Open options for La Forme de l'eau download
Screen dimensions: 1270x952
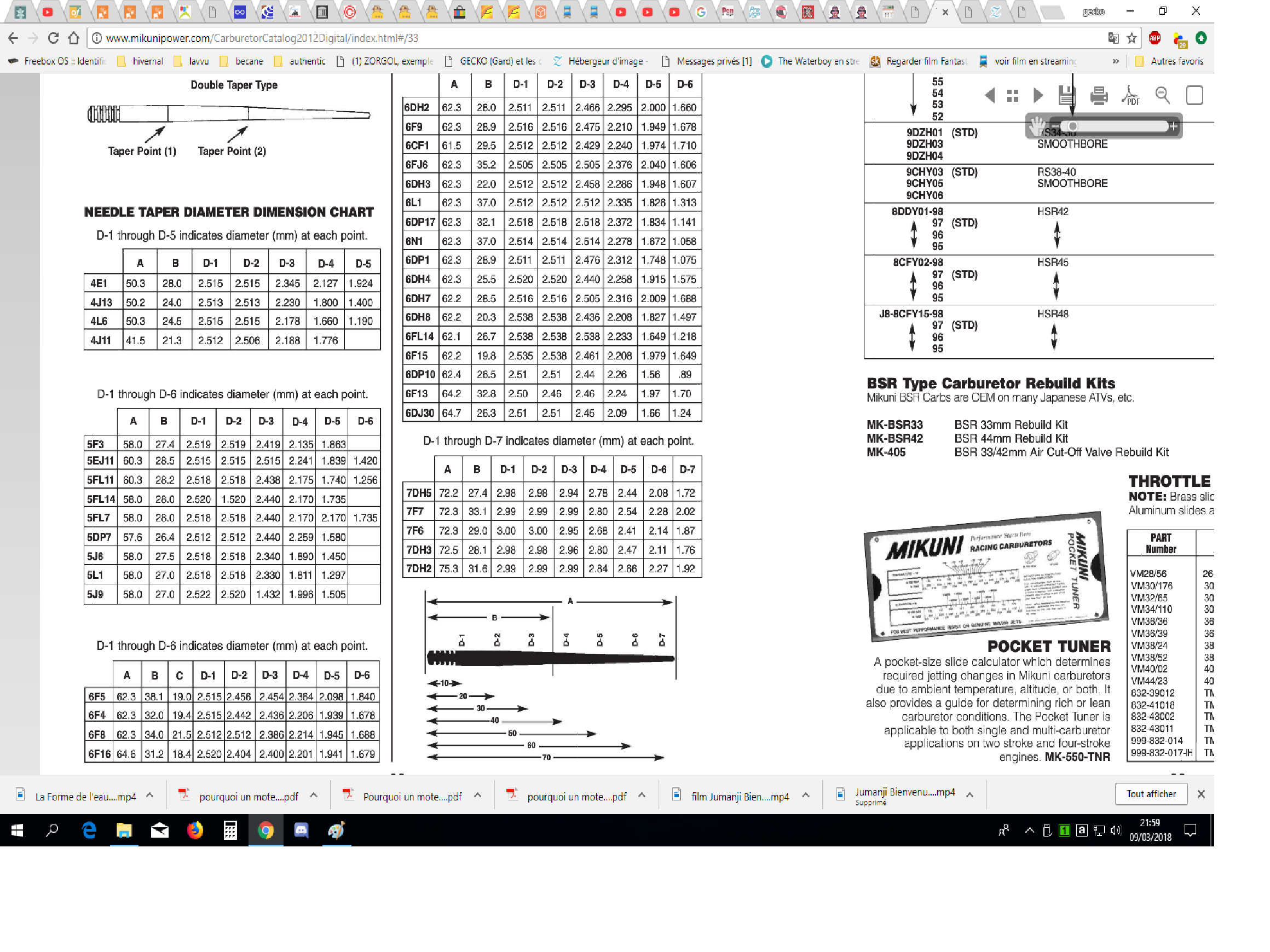(150, 796)
